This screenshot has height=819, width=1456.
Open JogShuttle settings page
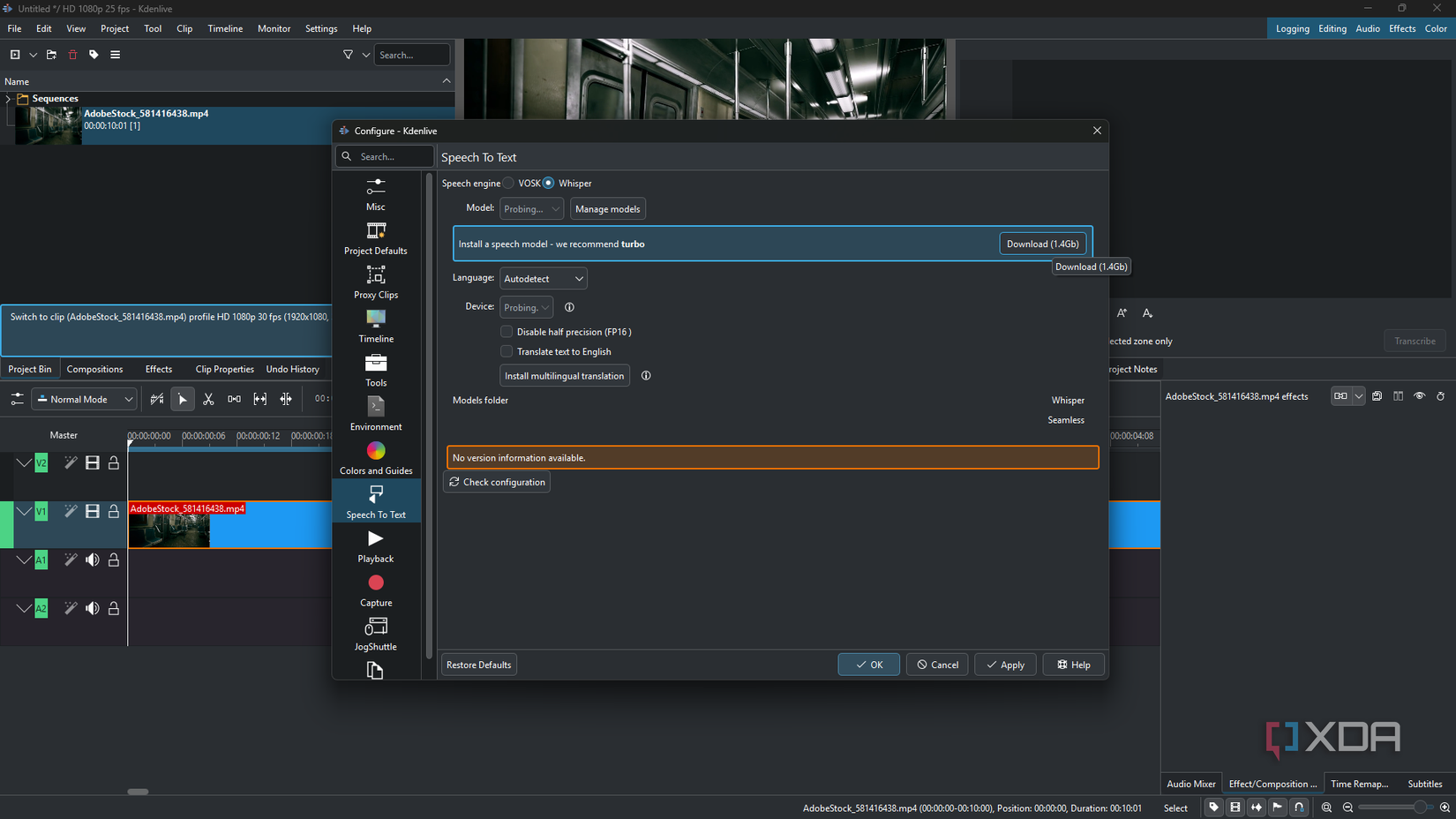[x=376, y=635]
